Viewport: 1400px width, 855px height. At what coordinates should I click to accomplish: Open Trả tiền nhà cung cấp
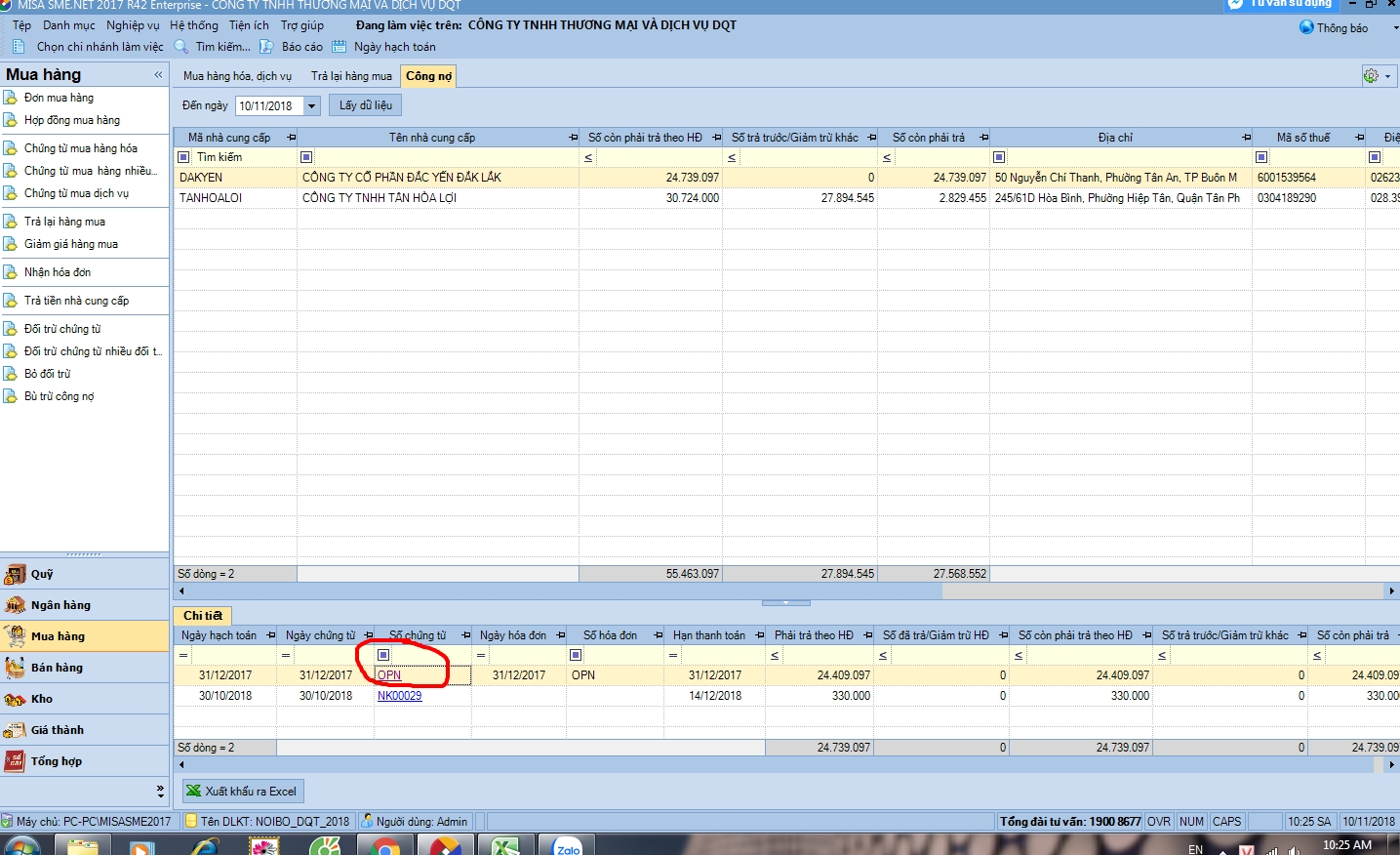pos(76,301)
